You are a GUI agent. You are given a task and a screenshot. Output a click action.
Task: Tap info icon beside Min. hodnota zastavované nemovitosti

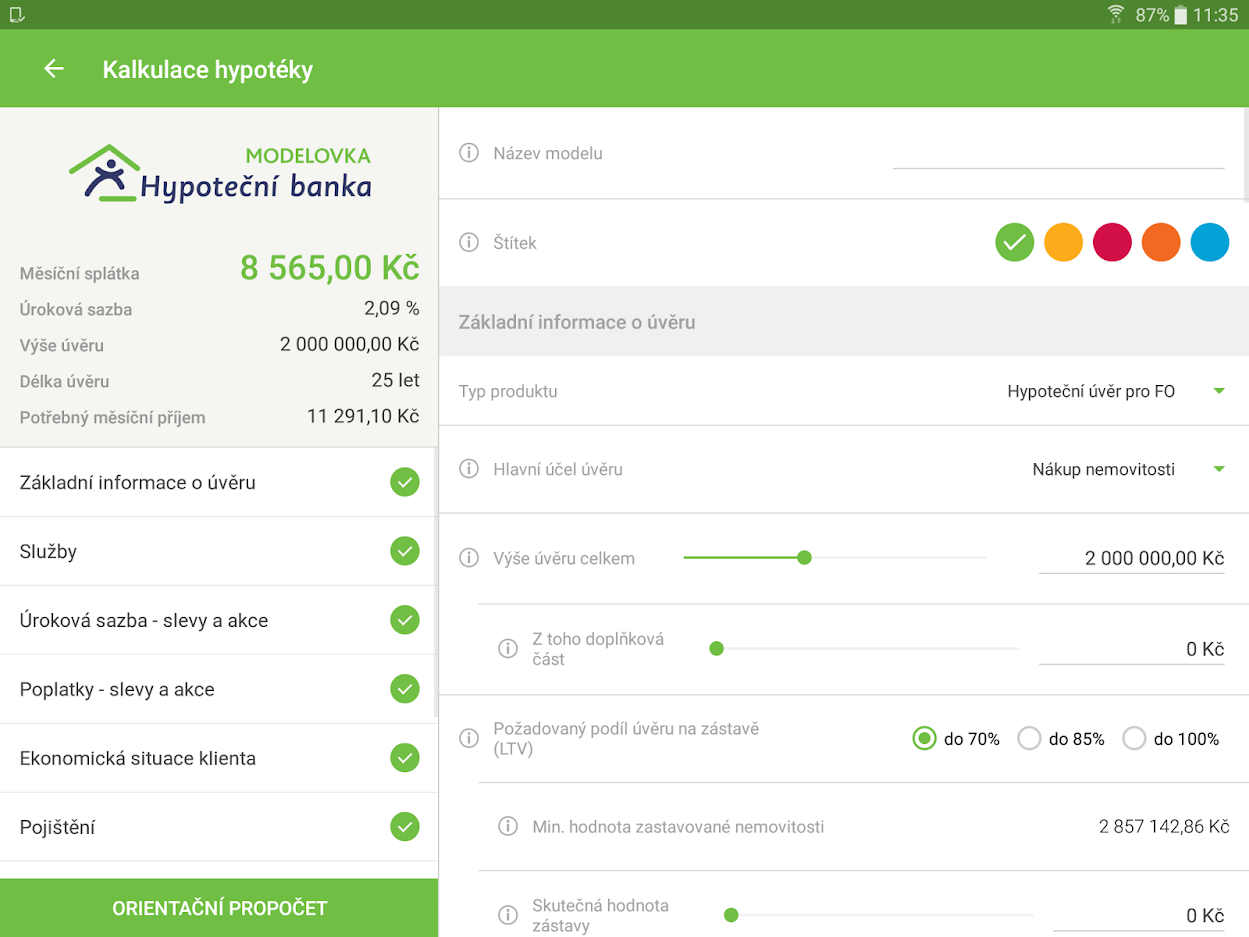[508, 827]
